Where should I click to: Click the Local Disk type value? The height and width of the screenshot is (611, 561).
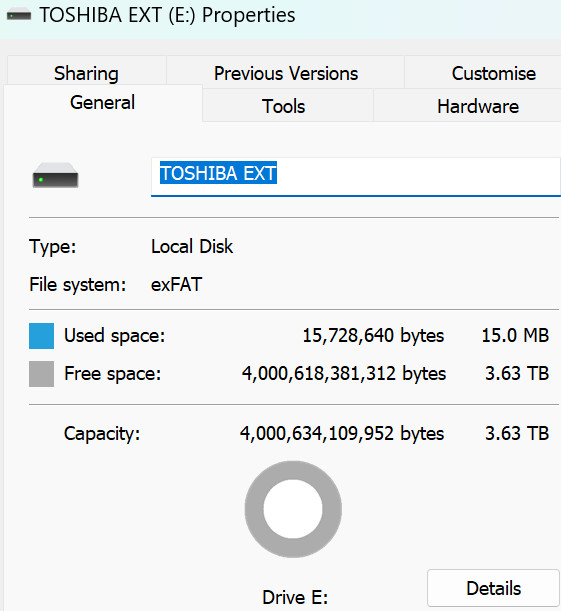coord(192,246)
